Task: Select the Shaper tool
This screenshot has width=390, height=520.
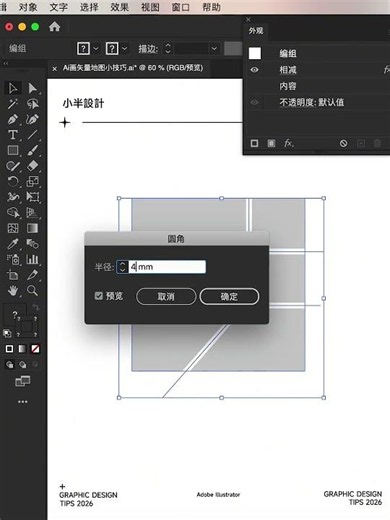Action: pos(13,166)
